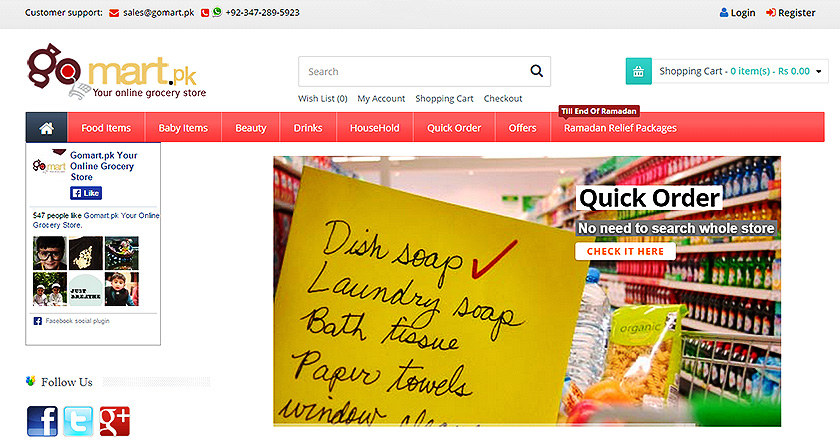This screenshot has height=440, width=840.
Task: Open My Account link
Action: click(x=381, y=99)
